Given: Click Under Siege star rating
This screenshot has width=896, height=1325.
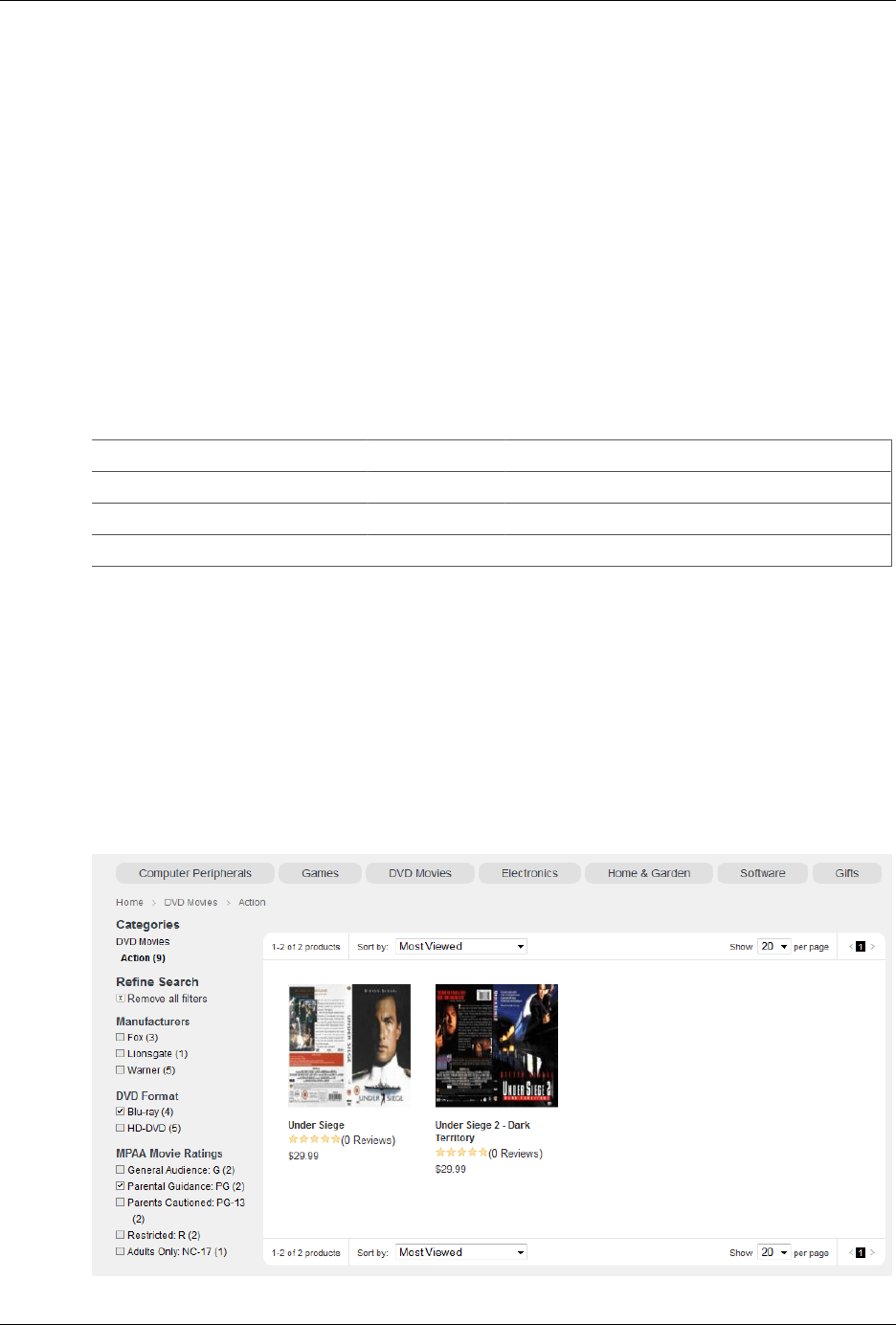Looking at the screenshot, I should pyautogui.click(x=315, y=1140).
